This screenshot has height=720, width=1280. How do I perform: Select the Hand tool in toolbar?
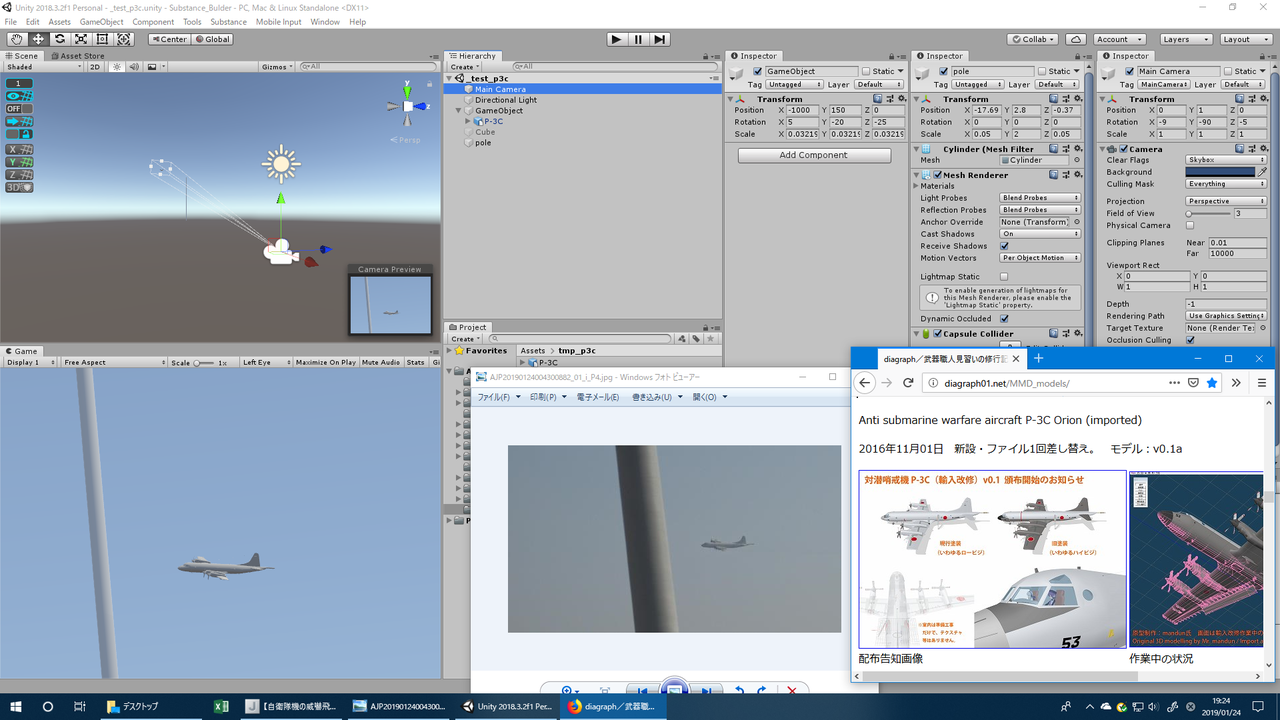click(x=17, y=39)
